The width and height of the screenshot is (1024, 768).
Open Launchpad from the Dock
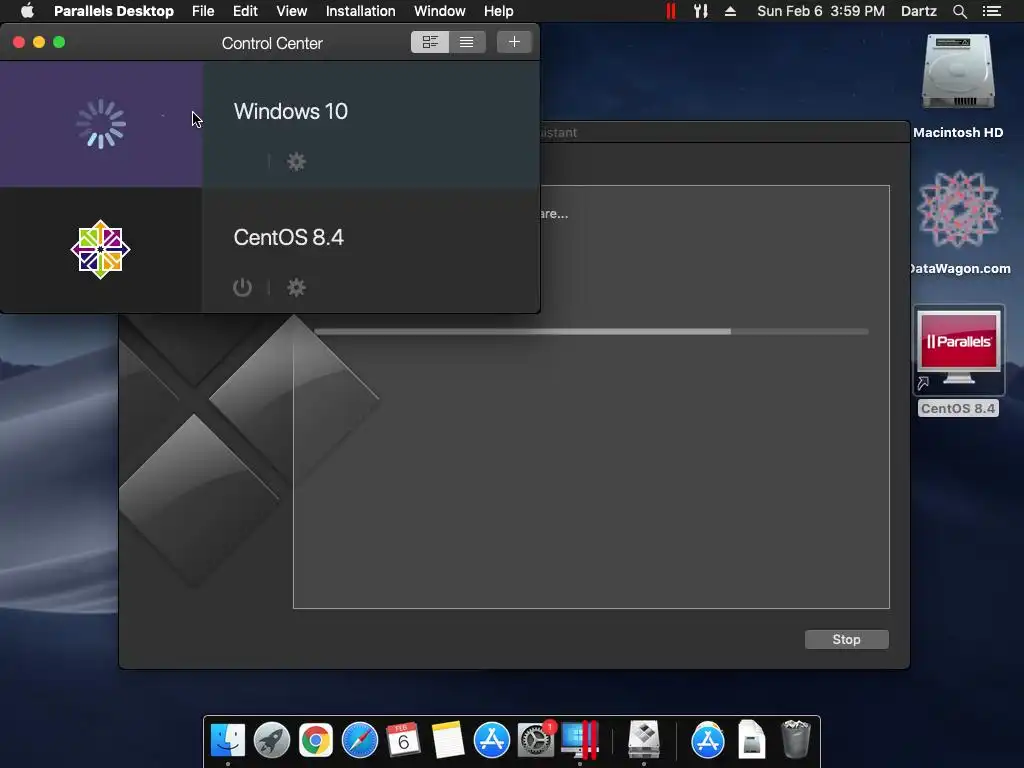tap(272, 740)
